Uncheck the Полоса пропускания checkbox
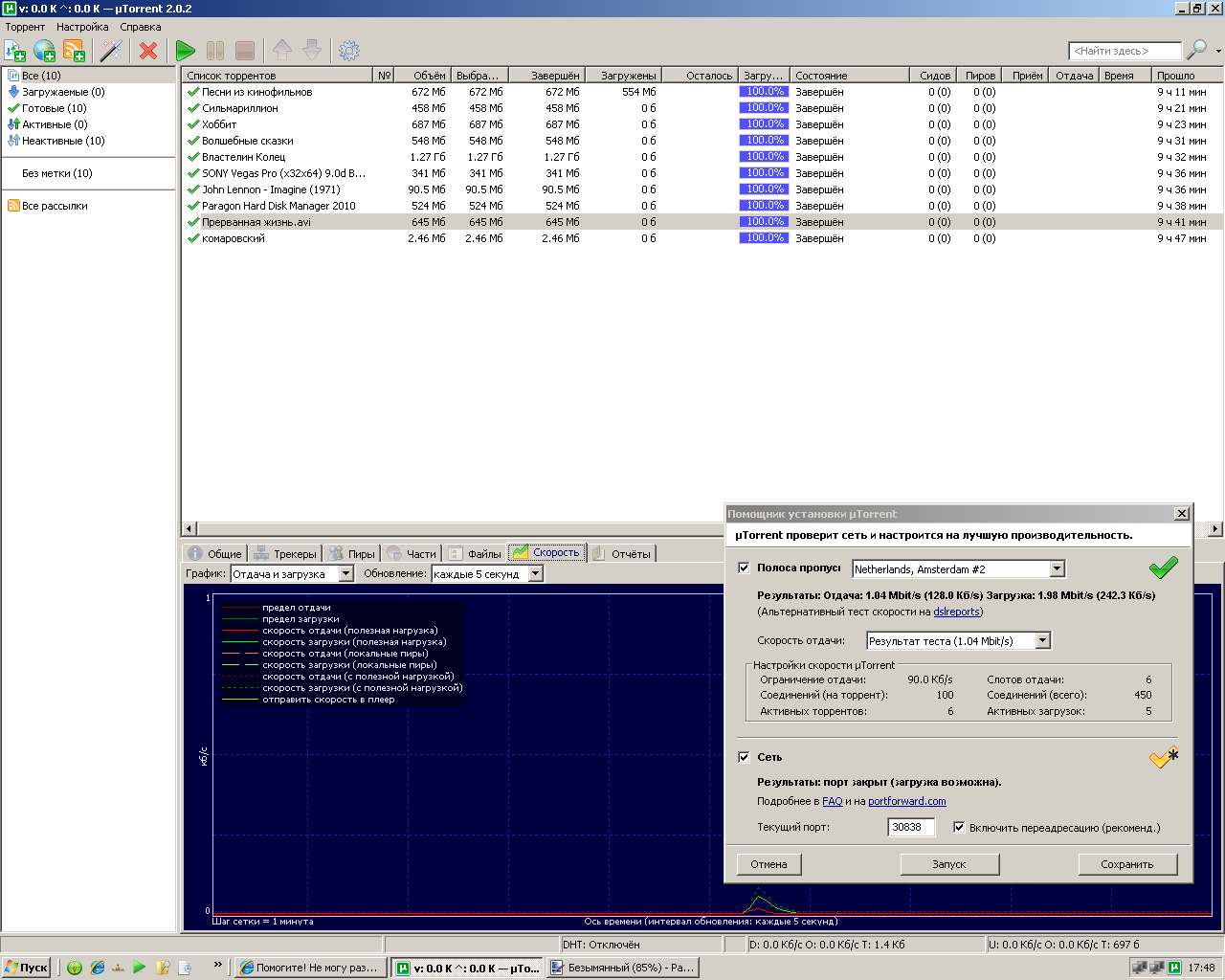Screen dimensions: 1225x980 744,568
